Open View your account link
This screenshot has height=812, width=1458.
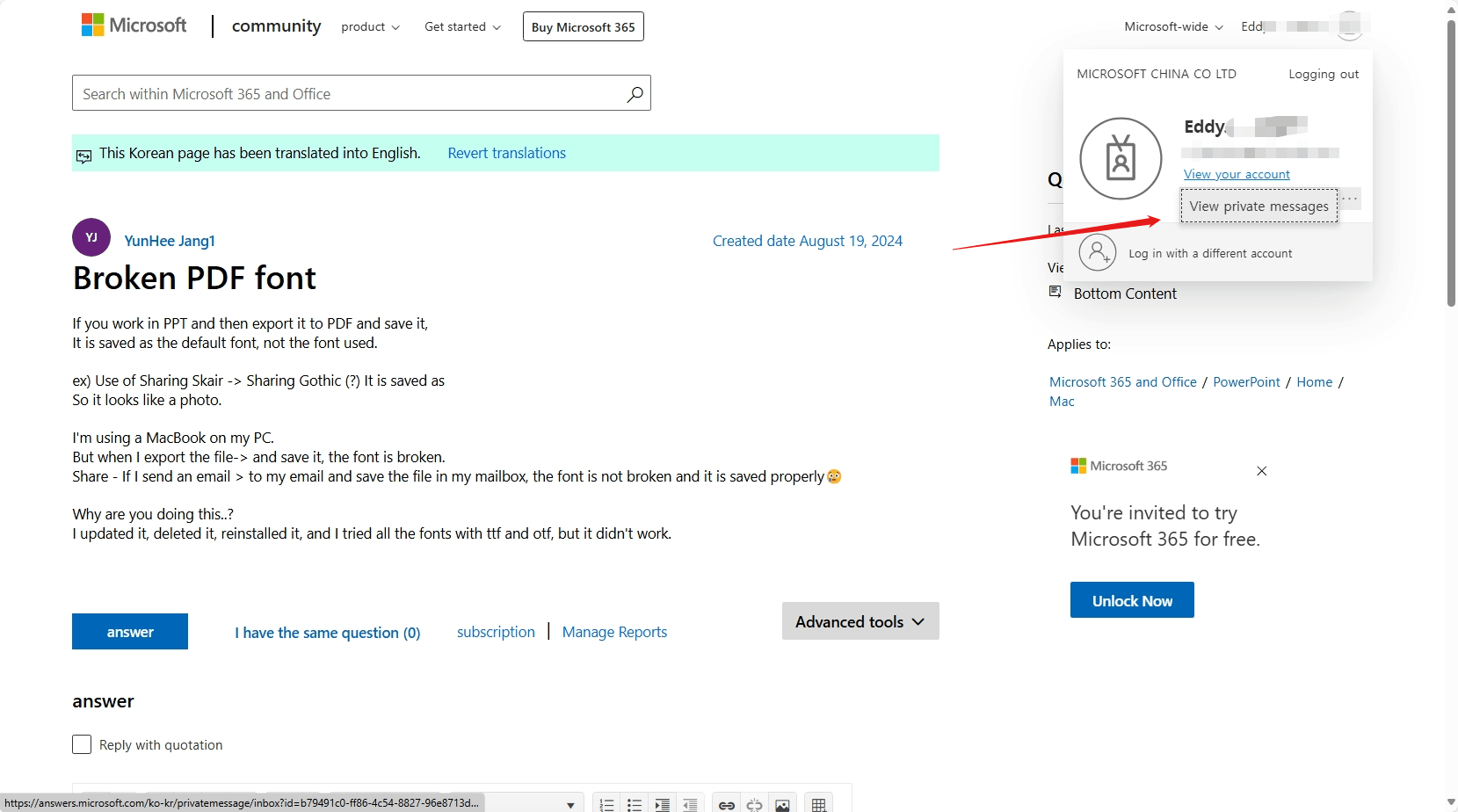click(x=1237, y=174)
